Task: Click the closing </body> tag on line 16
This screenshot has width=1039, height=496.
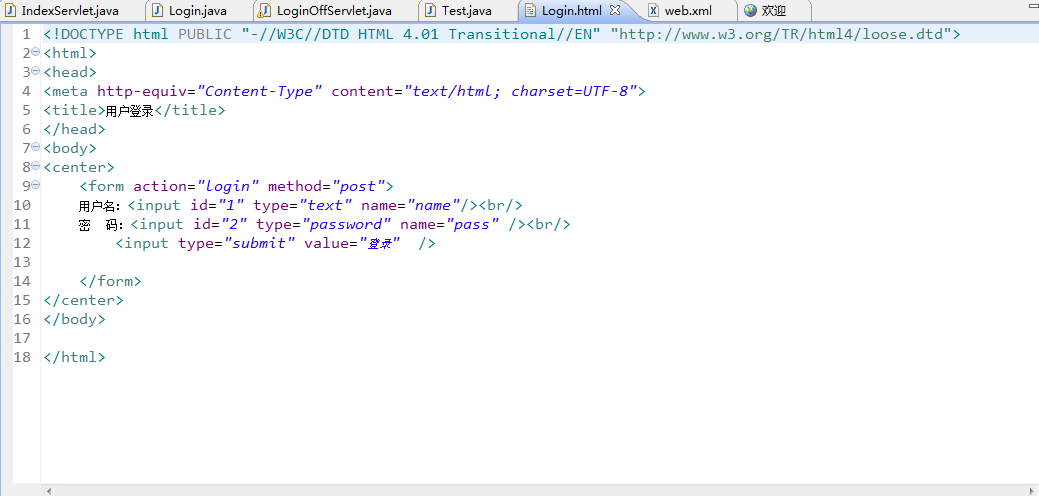Action: pos(74,319)
